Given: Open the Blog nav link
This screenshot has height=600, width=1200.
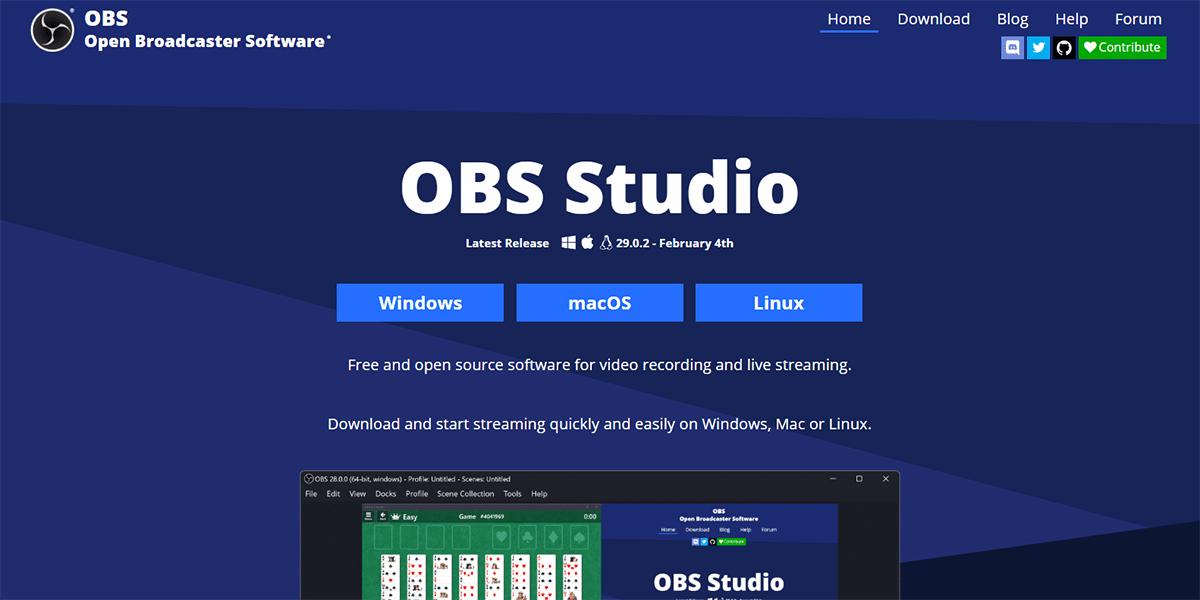Looking at the screenshot, I should click(1012, 19).
